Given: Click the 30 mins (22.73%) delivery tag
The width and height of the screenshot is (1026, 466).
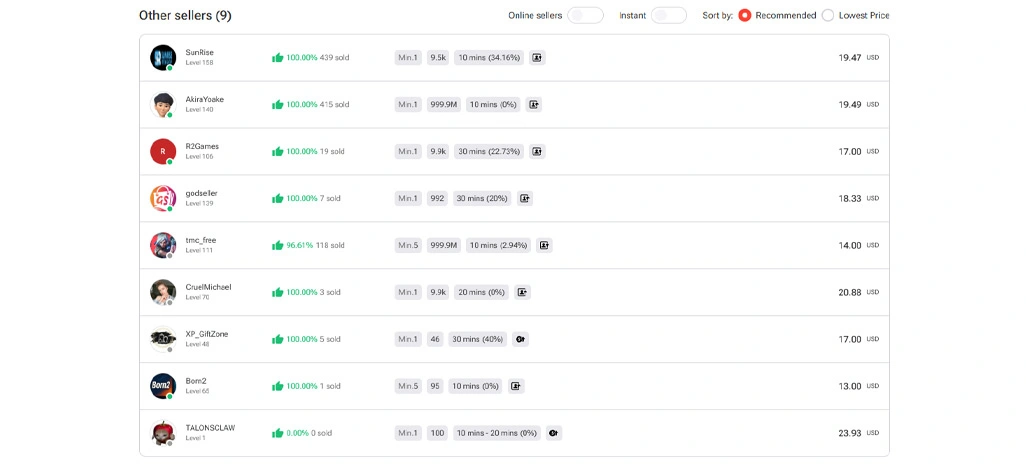Looking at the screenshot, I should [x=489, y=151].
